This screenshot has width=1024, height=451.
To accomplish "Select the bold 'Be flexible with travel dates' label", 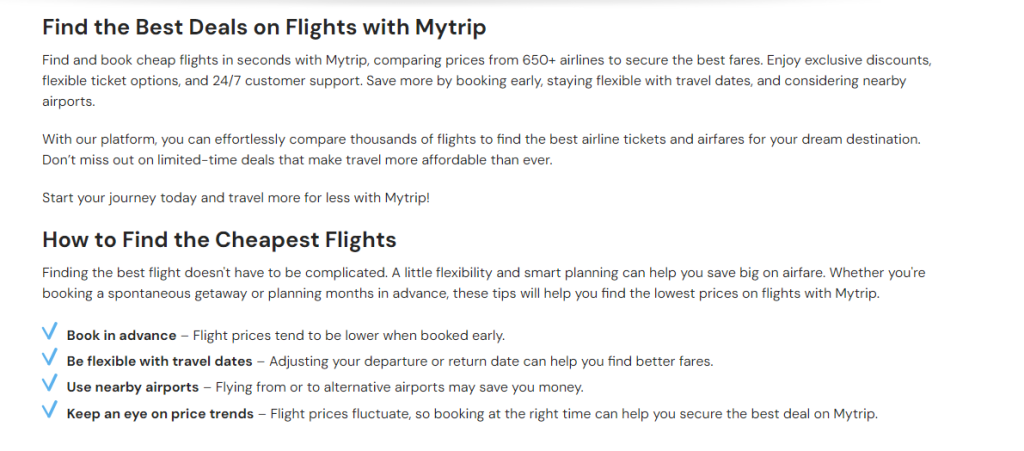I will (x=159, y=362).
